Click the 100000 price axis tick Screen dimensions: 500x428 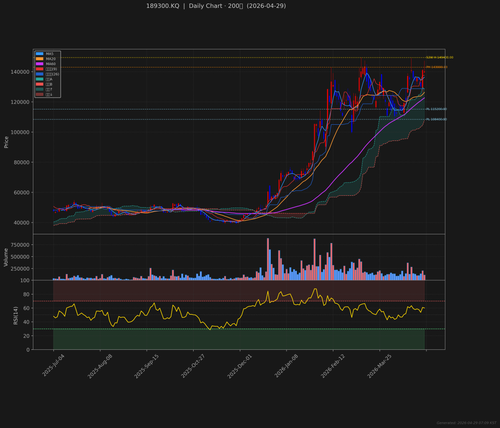20,132
